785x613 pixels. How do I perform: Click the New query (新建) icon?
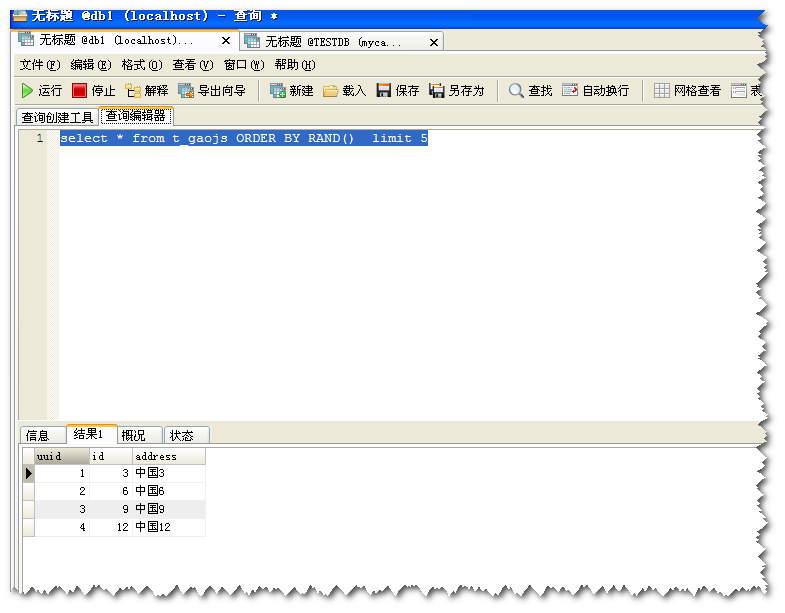278,91
